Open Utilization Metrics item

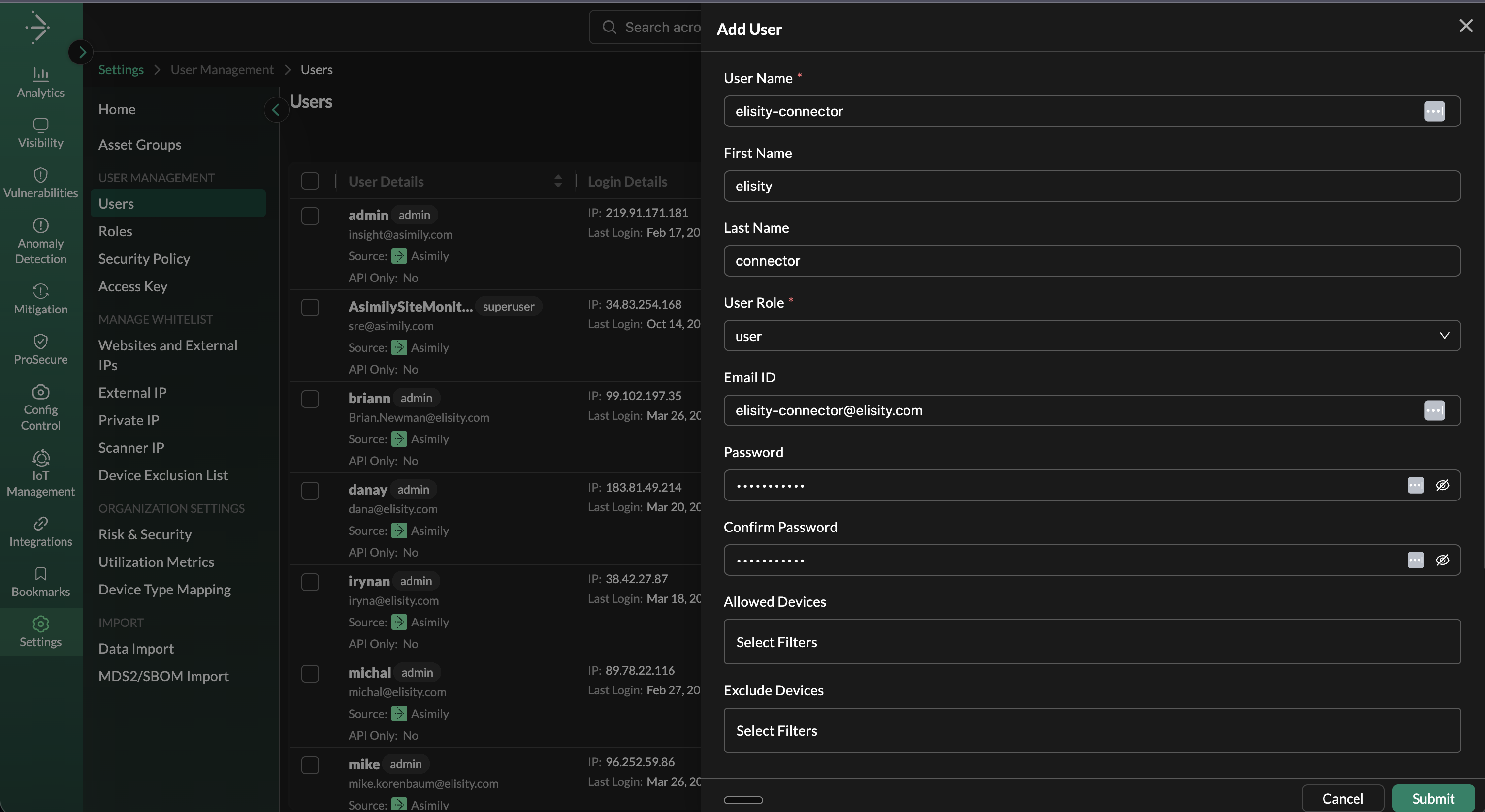pos(156,562)
